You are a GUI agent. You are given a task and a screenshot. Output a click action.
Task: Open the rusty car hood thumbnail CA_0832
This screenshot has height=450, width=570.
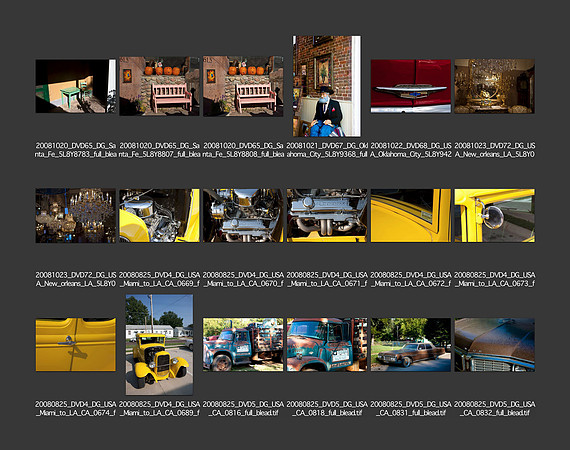pyautogui.click(x=494, y=345)
